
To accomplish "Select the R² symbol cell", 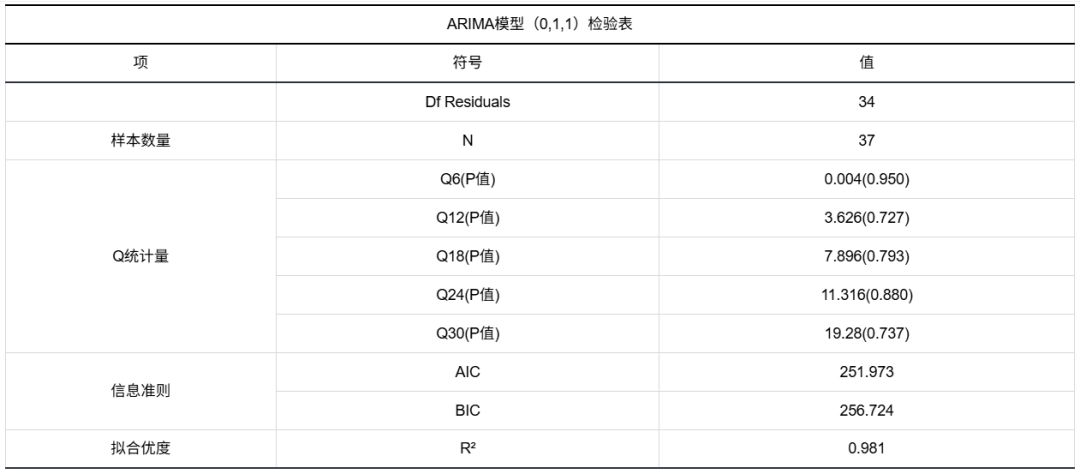I will tap(467, 449).
